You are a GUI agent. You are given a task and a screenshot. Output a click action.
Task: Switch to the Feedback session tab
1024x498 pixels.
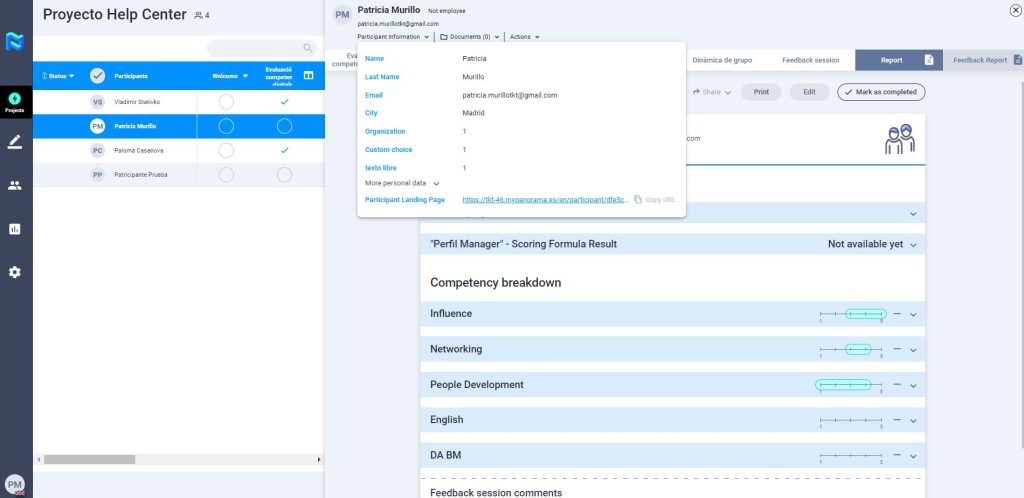coord(810,60)
